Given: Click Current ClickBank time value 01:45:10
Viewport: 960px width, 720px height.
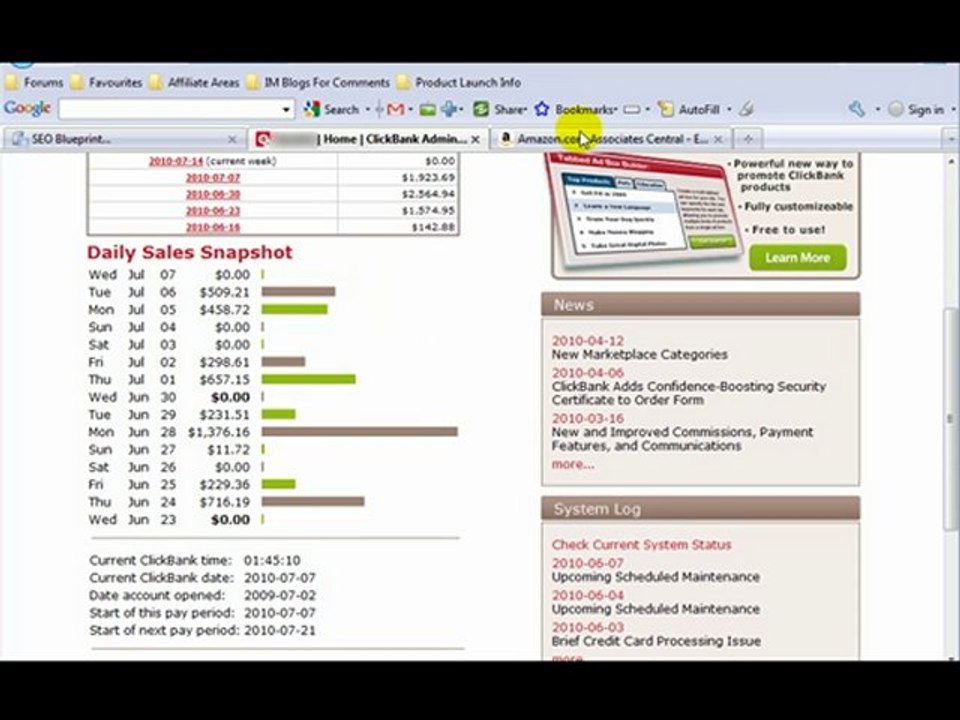Looking at the screenshot, I should click(x=272, y=560).
